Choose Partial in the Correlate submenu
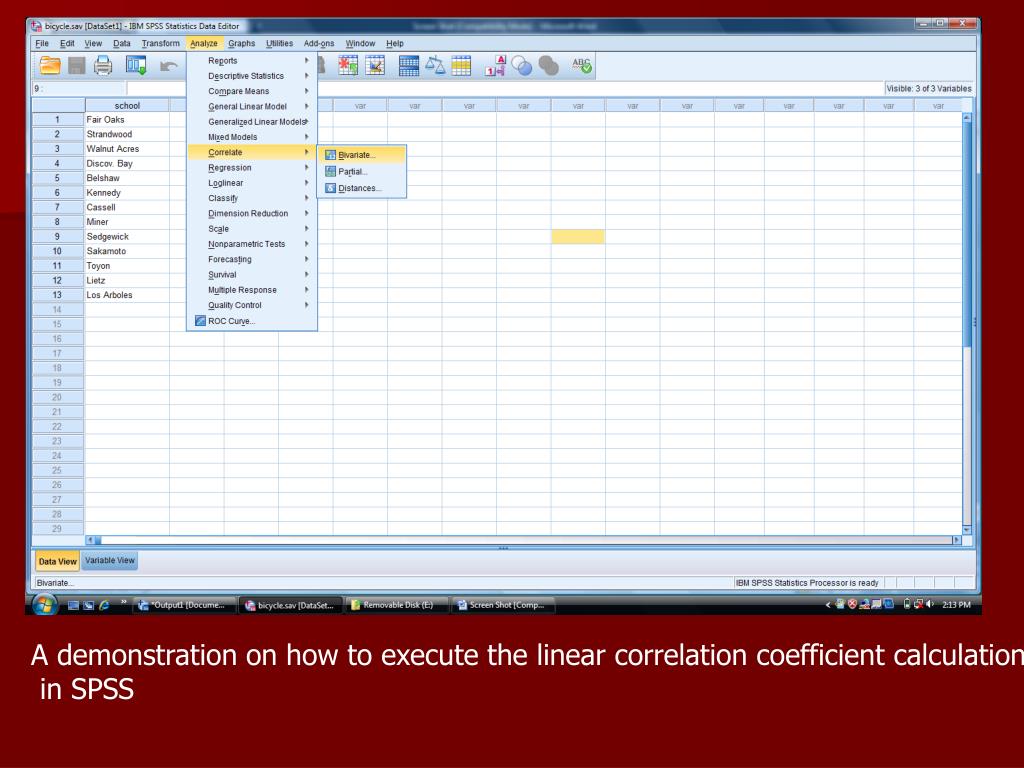 click(x=362, y=171)
